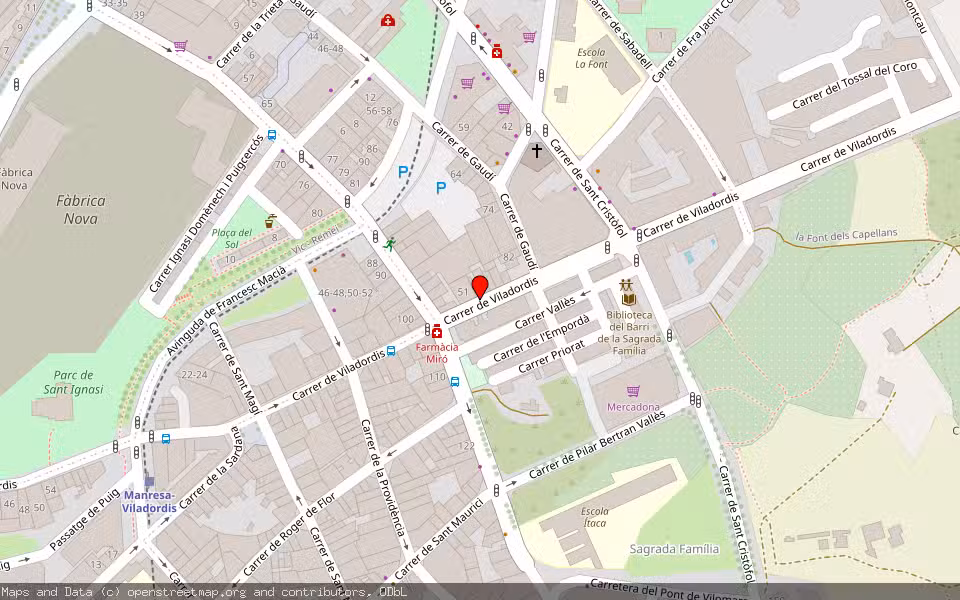Click the green pedestrian crossing figure icon
The height and width of the screenshot is (600, 960).
[x=390, y=245]
